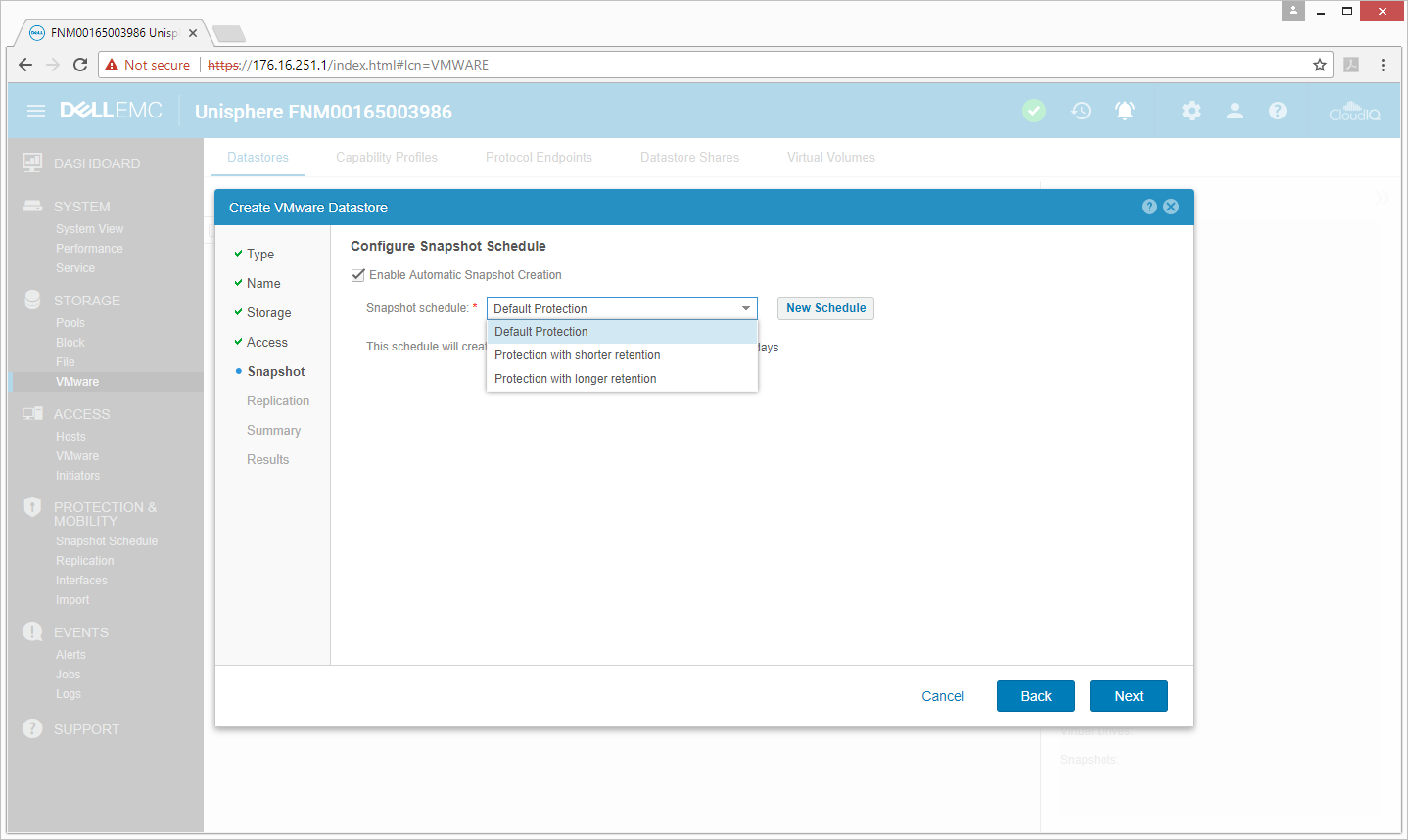
Task: Open the running jobs clock icon
Action: coord(1081,111)
